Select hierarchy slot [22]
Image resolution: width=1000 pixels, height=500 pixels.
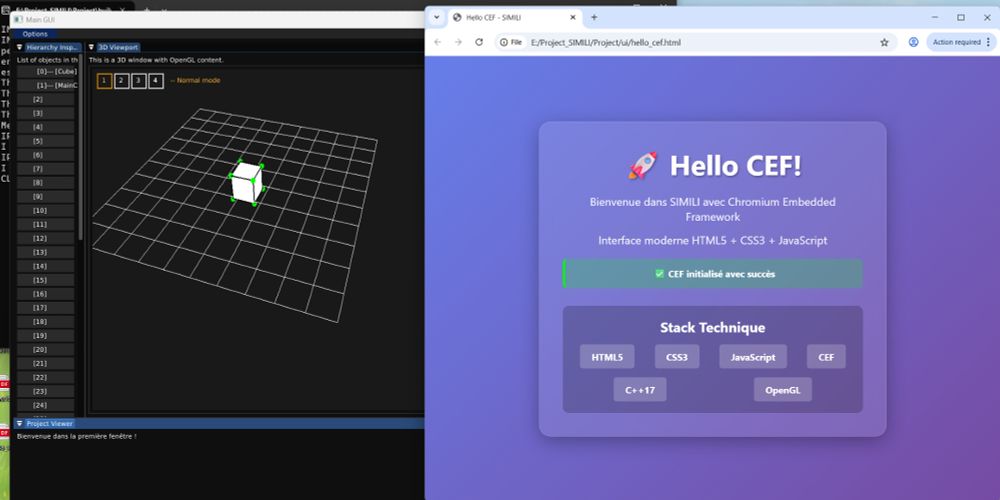point(45,378)
